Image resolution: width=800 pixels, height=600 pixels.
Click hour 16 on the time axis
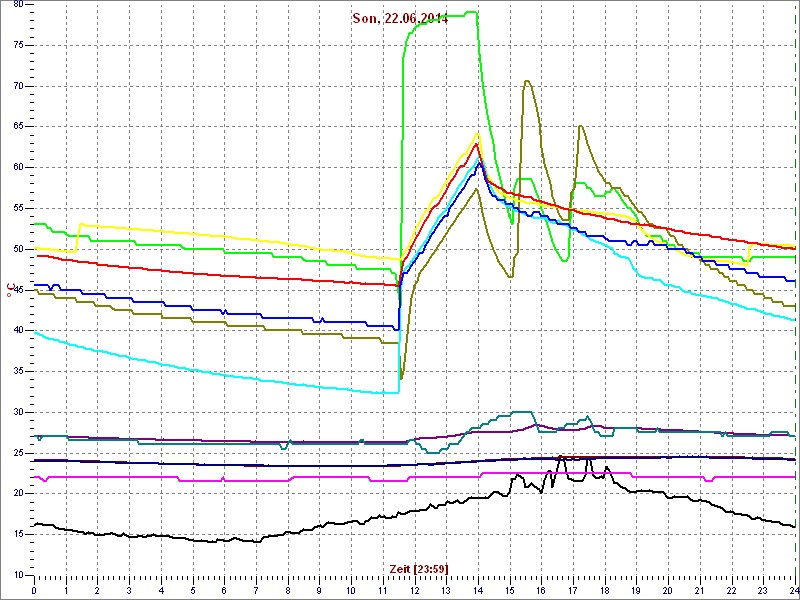541,591
